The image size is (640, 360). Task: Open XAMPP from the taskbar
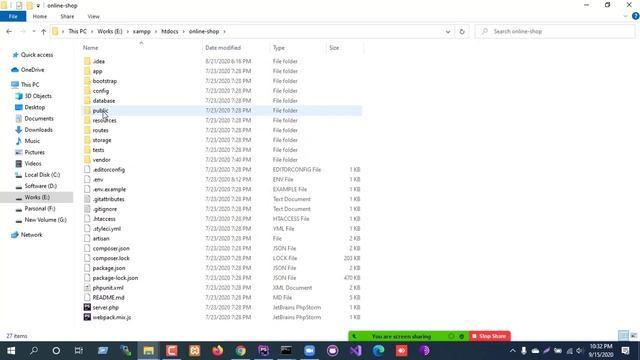195,351
